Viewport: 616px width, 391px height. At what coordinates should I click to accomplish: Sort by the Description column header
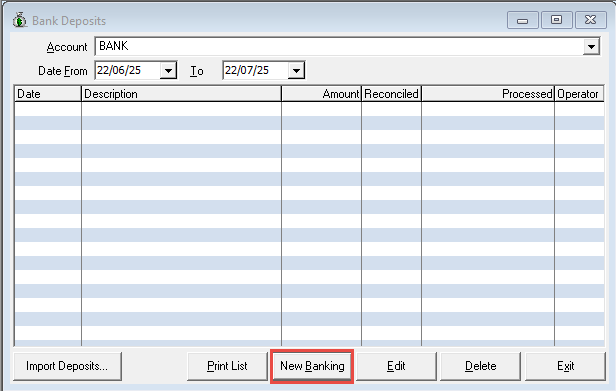tap(181, 94)
